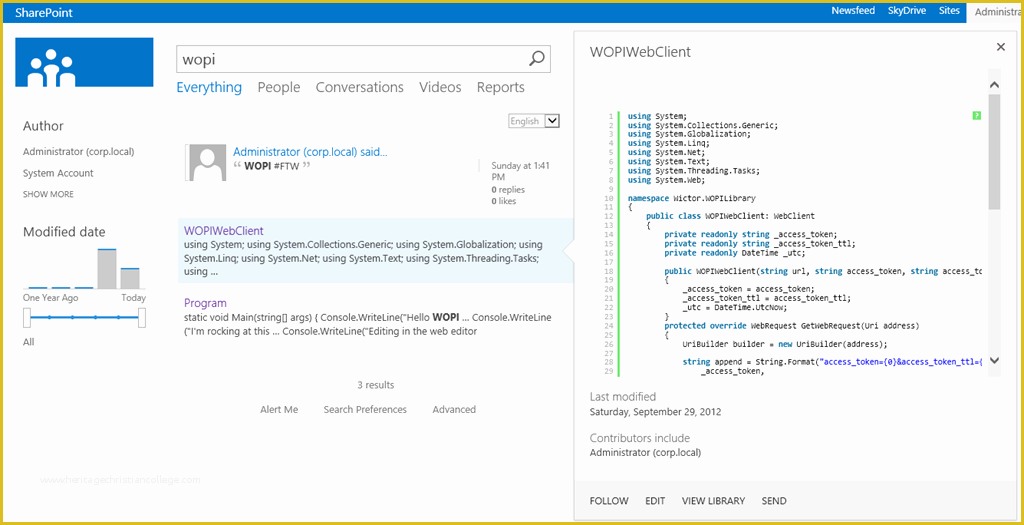1024x525 pixels.
Task: Open Advanced search
Action: point(454,409)
